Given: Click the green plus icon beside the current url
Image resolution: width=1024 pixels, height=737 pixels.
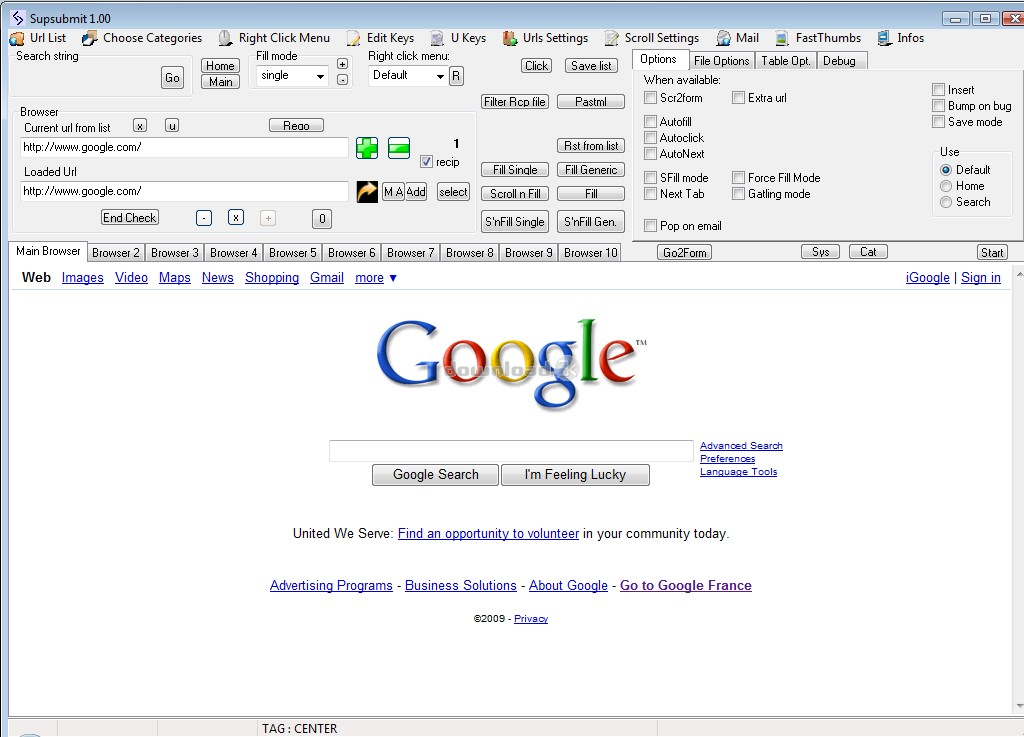Looking at the screenshot, I should point(367,148).
